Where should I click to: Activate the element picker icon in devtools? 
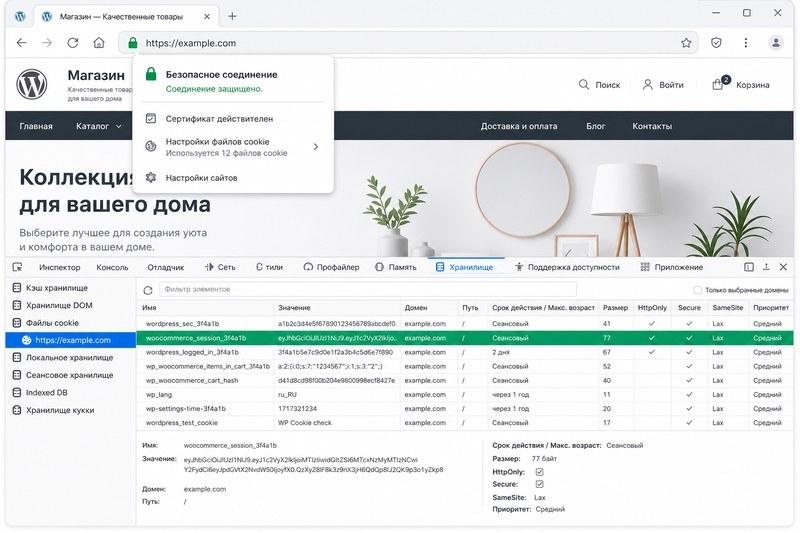(17, 267)
